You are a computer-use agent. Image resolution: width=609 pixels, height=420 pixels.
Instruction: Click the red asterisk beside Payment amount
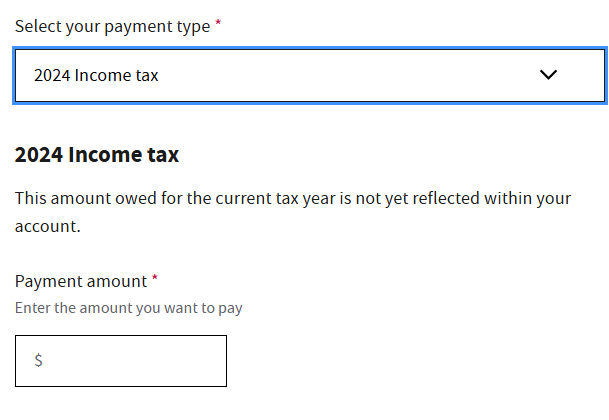pyautogui.click(x=155, y=279)
